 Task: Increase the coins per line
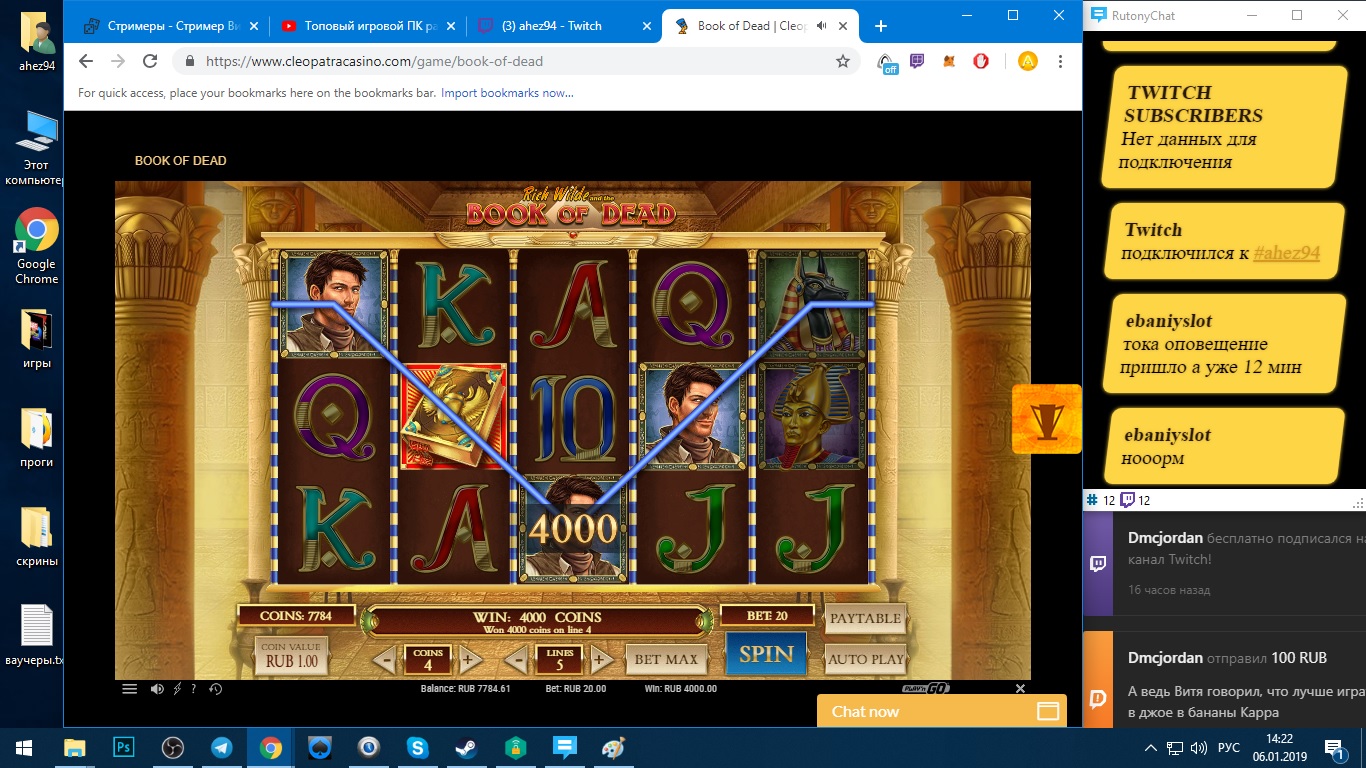pyautogui.click(x=466, y=660)
